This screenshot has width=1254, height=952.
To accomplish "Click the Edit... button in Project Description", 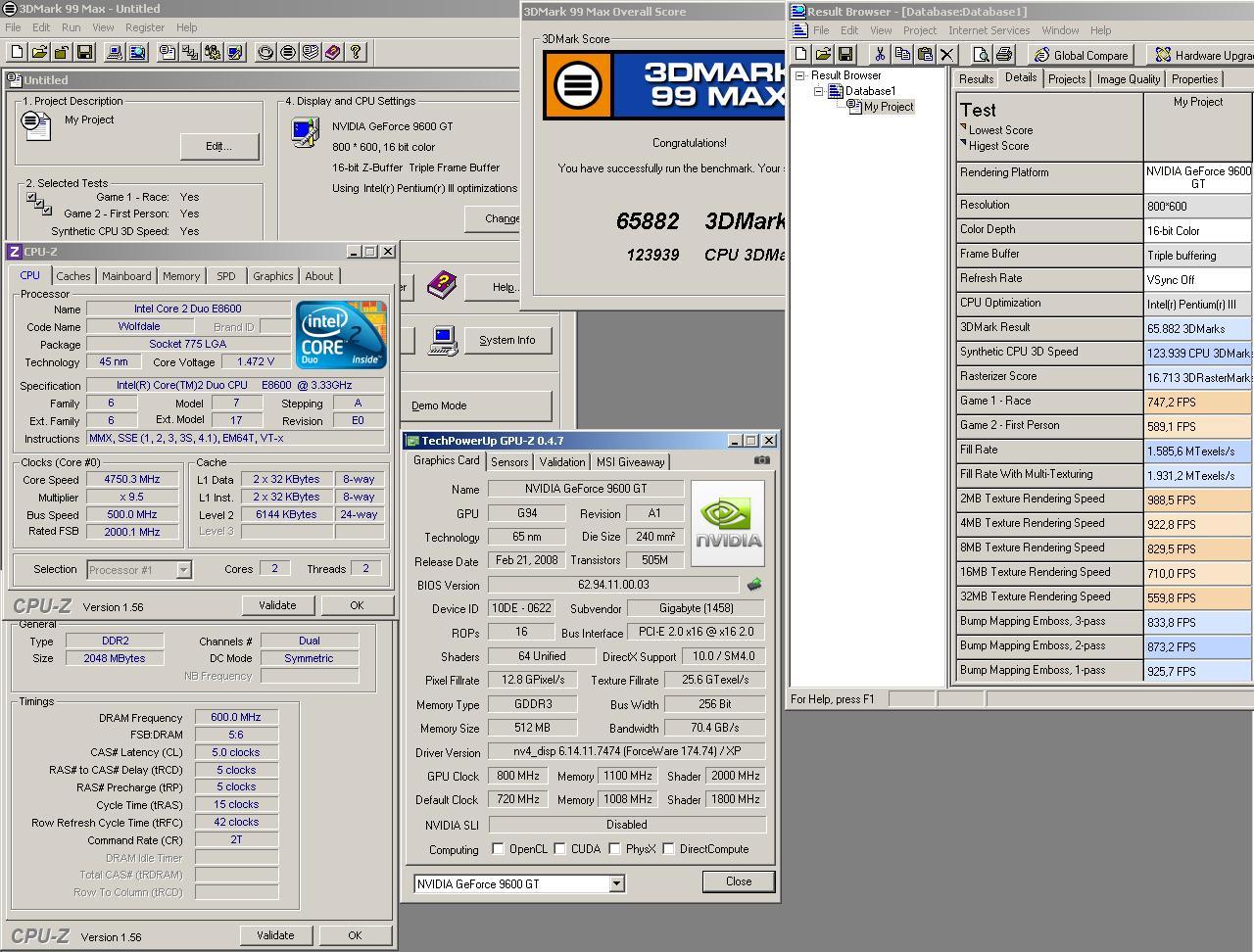I will pos(219,146).
